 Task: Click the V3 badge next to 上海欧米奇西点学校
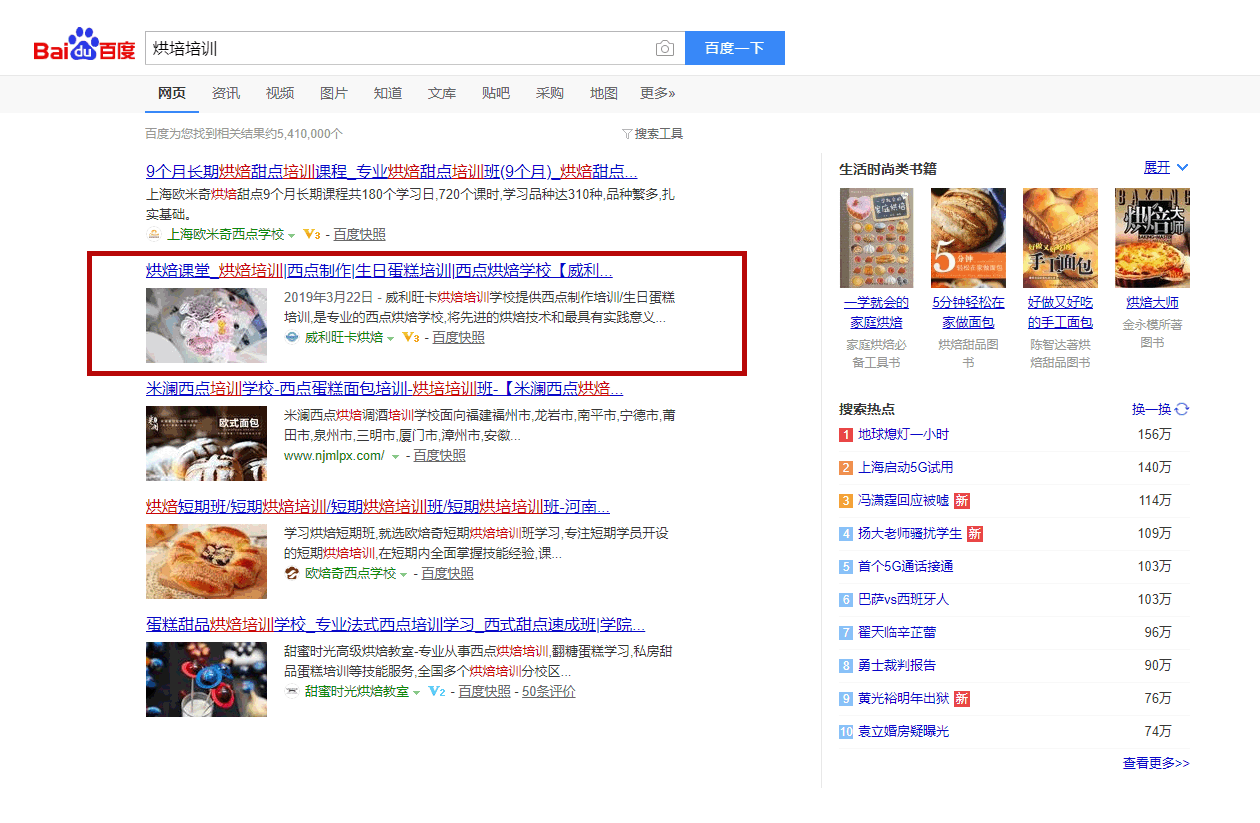click(x=311, y=234)
